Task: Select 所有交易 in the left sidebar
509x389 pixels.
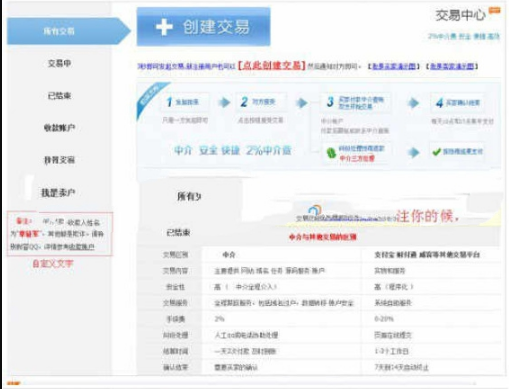Action: point(68,31)
